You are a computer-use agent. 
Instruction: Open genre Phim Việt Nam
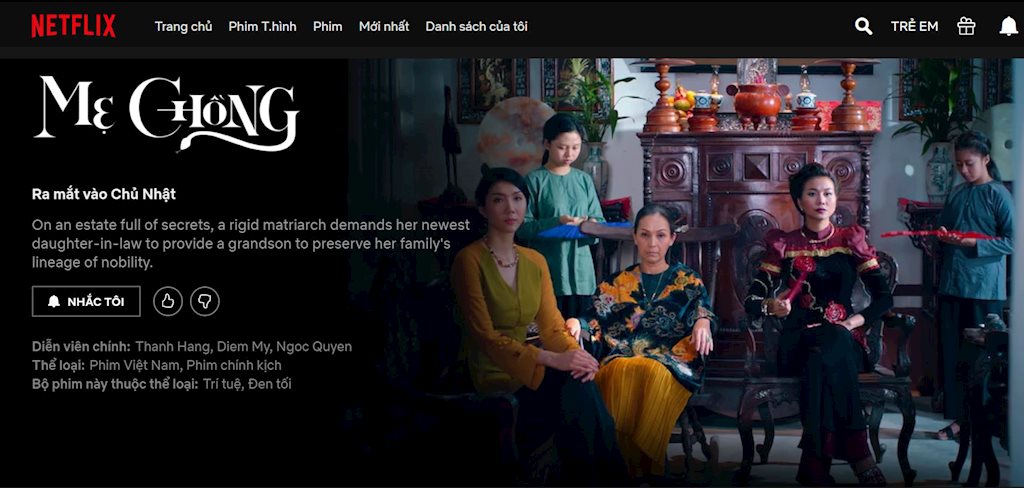coord(126,365)
